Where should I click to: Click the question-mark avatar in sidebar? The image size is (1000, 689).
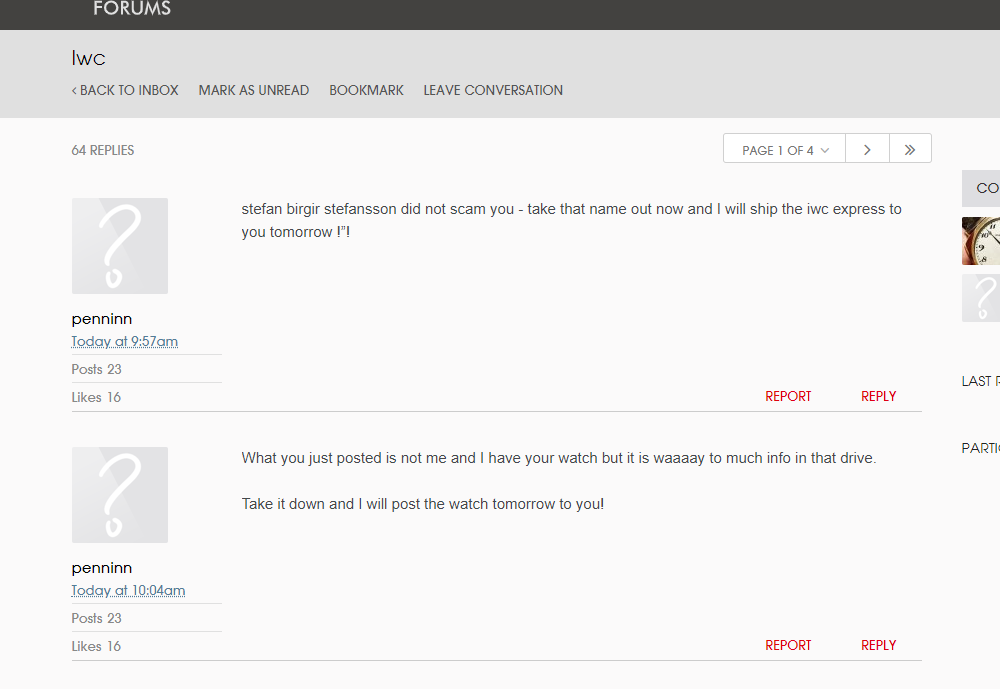[x=981, y=298]
